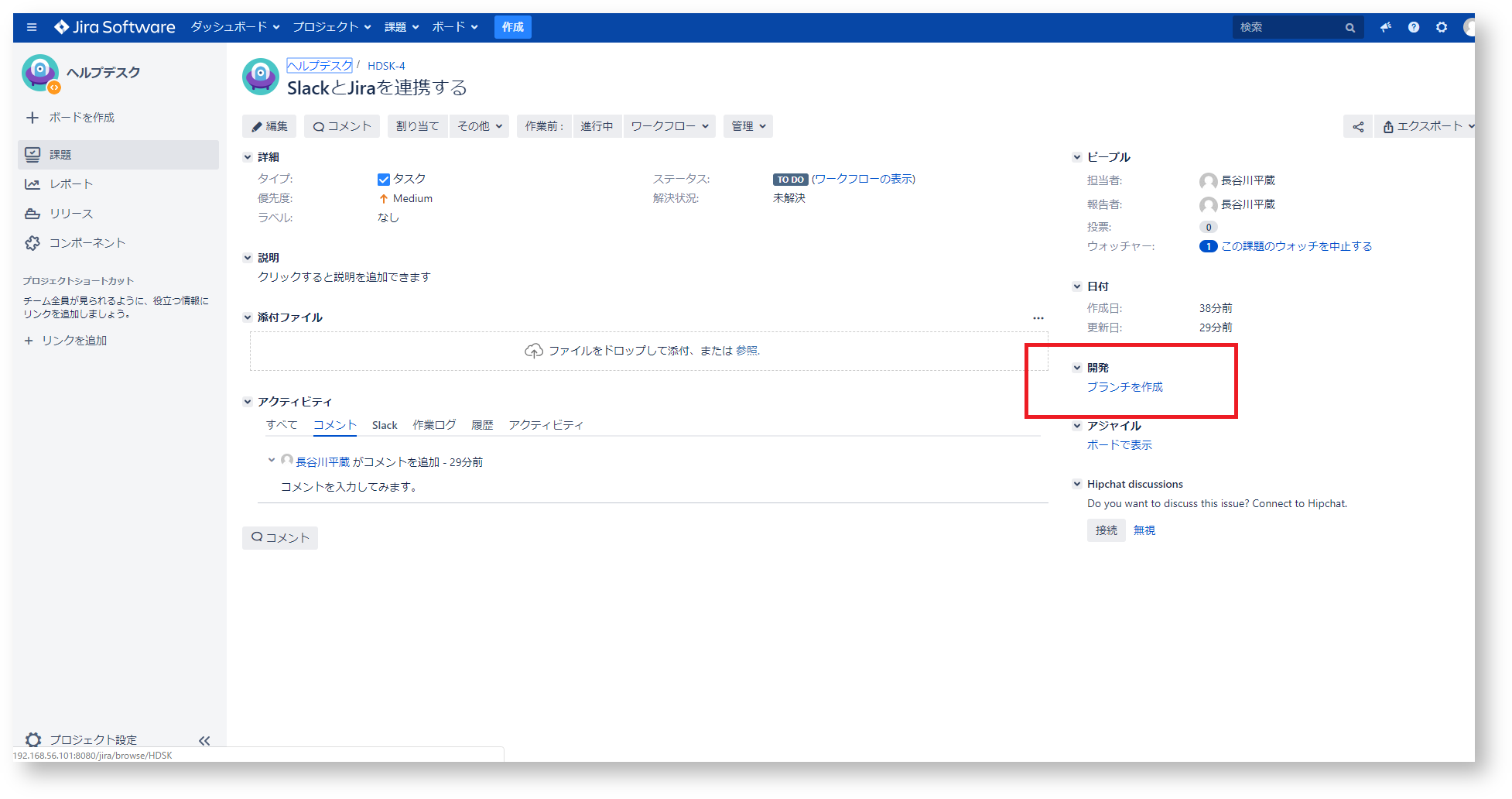
Task: Open the ワークフロー dropdown
Action: pyautogui.click(x=669, y=126)
